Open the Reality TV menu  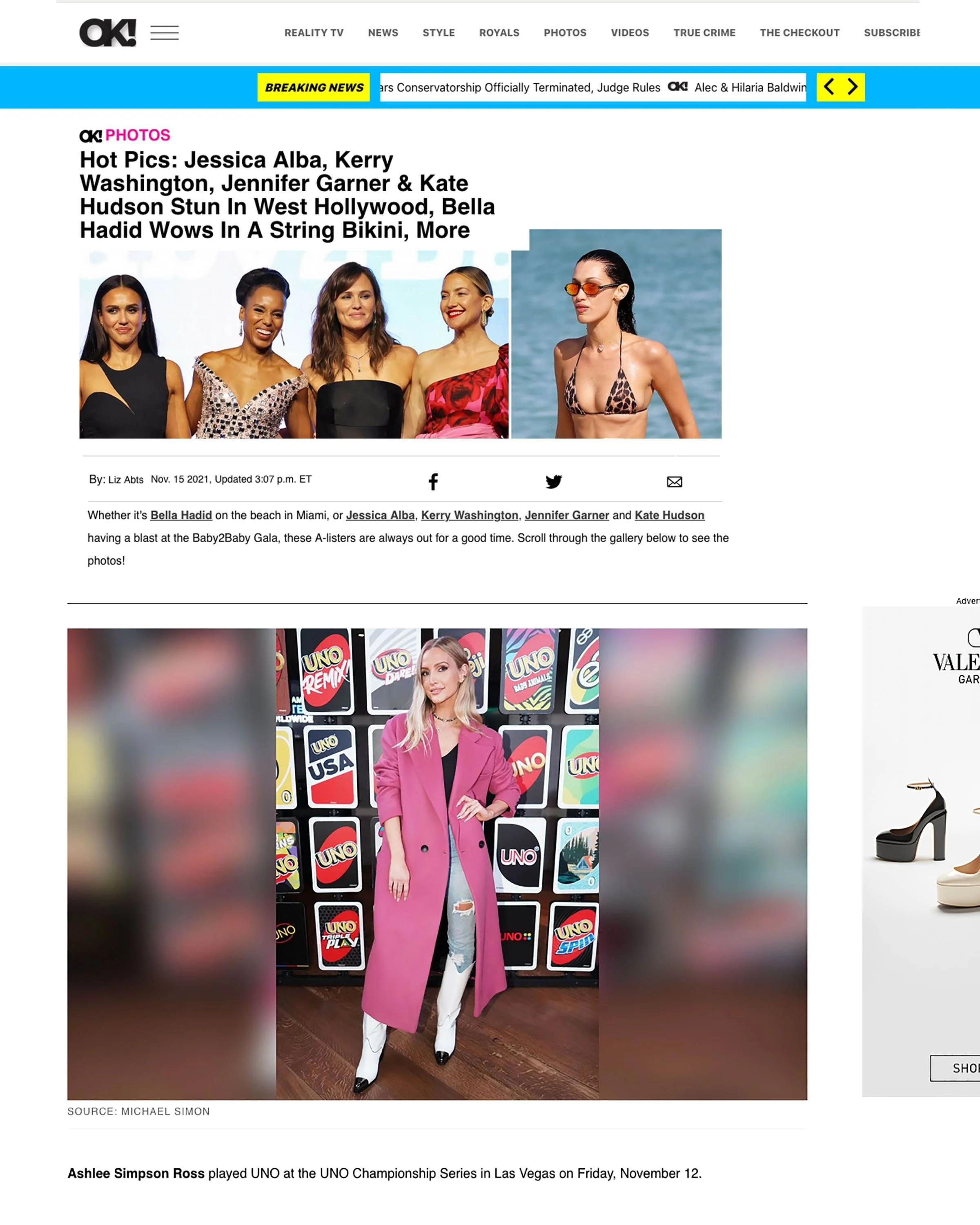pyautogui.click(x=314, y=33)
